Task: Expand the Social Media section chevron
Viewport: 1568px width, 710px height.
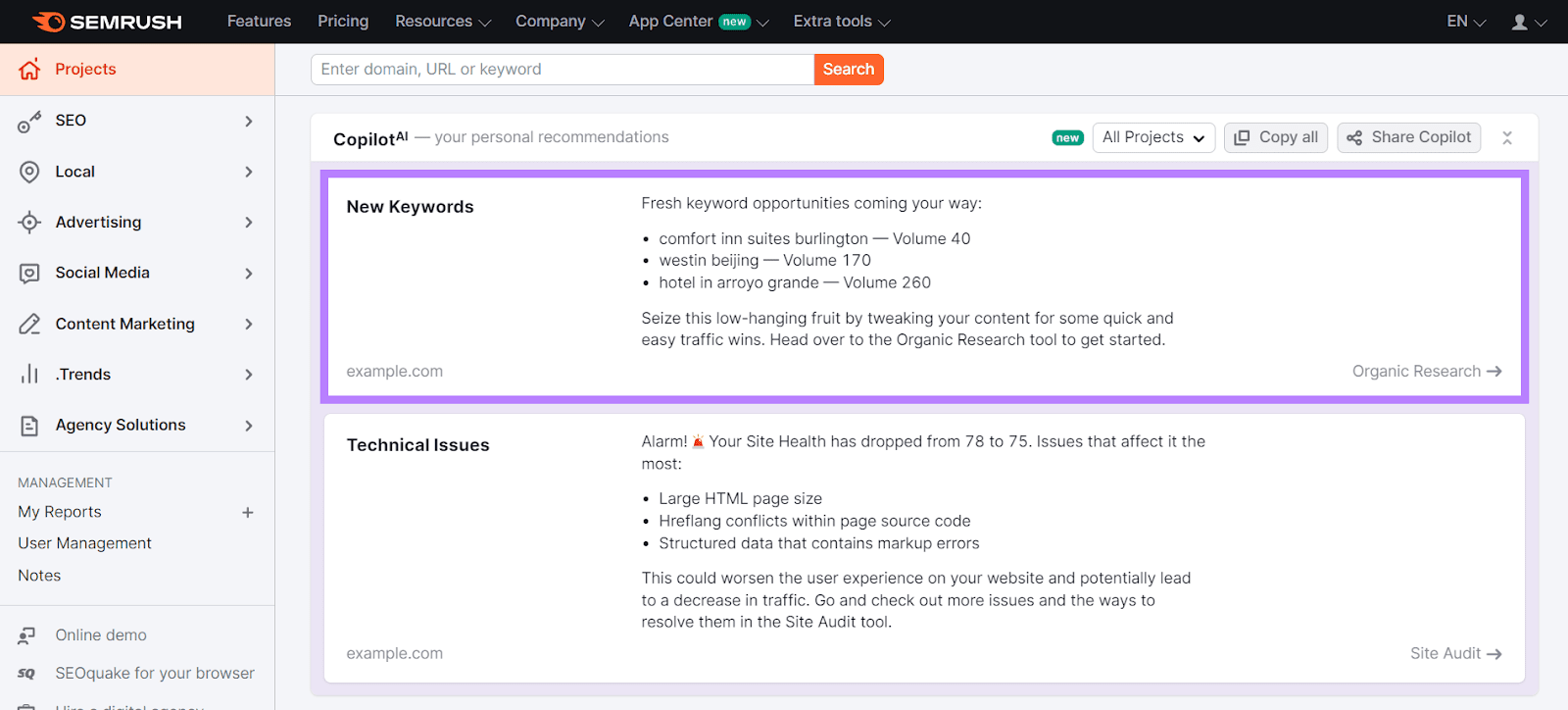Action: click(249, 274)
